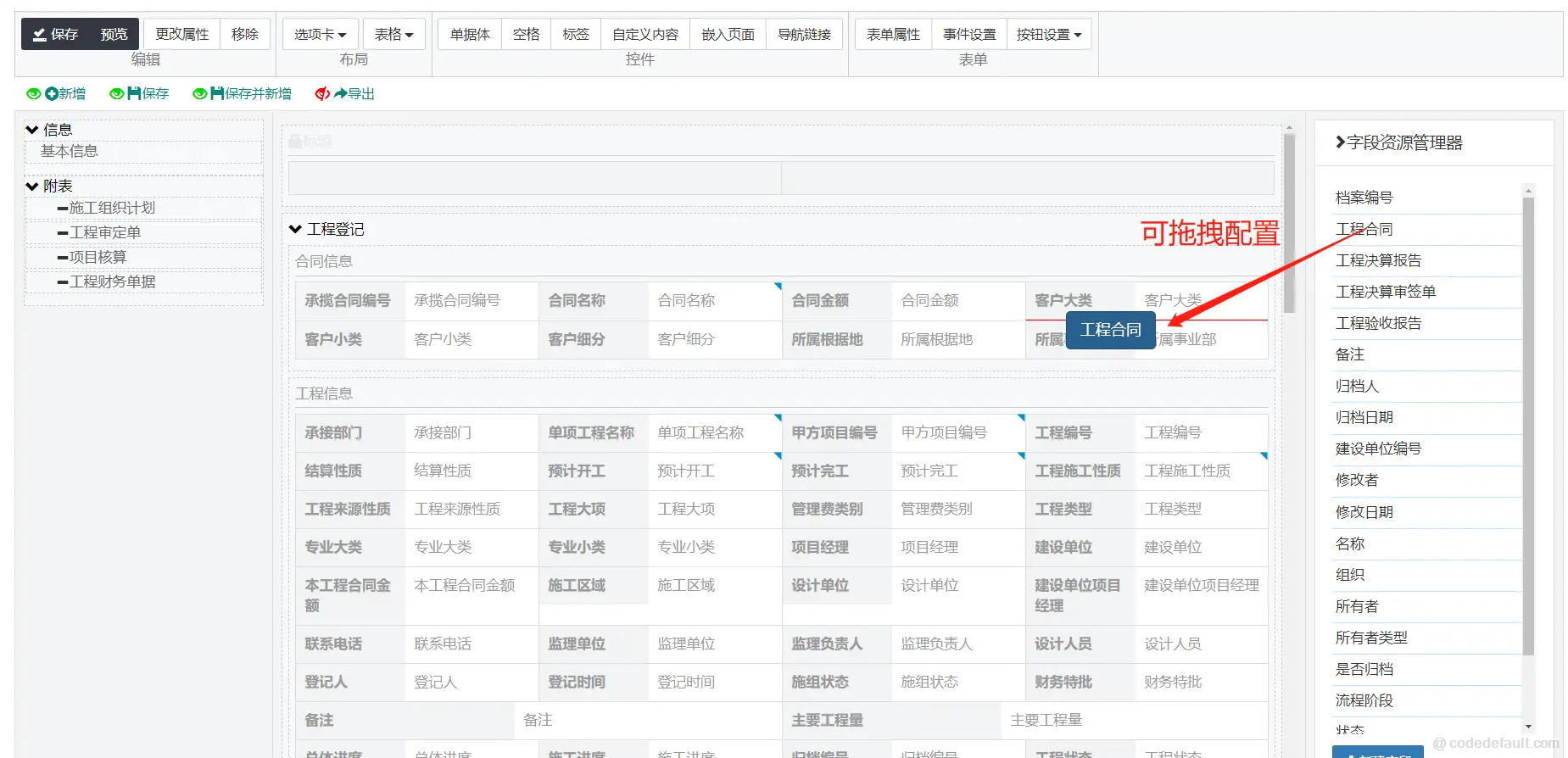Click the dark 保存 button with checkmark icon

[x=55, y=35]
